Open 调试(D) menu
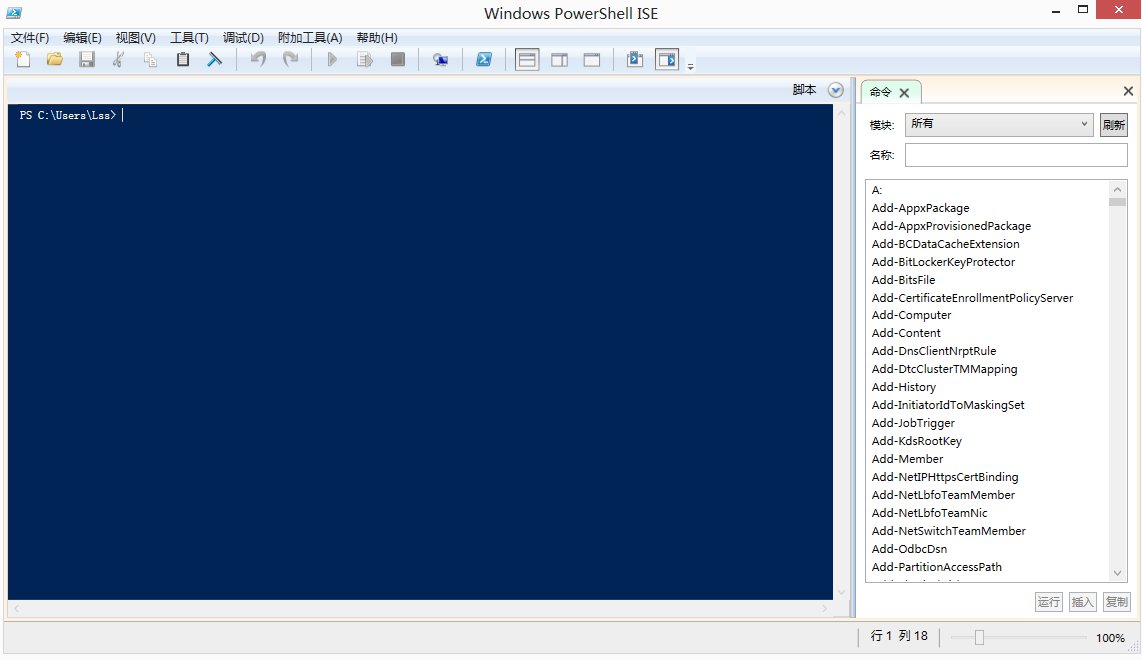This screenshot has width=1142, height=660. point(243,38)
